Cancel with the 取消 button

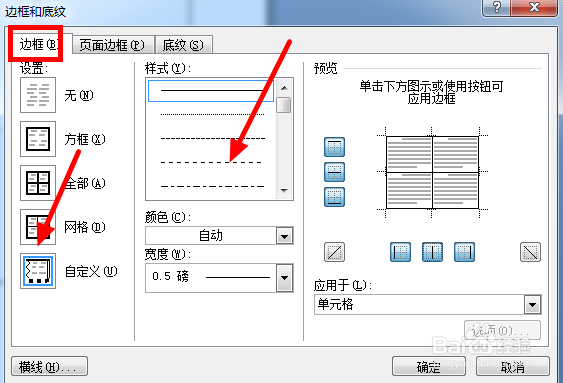[513, 366]
